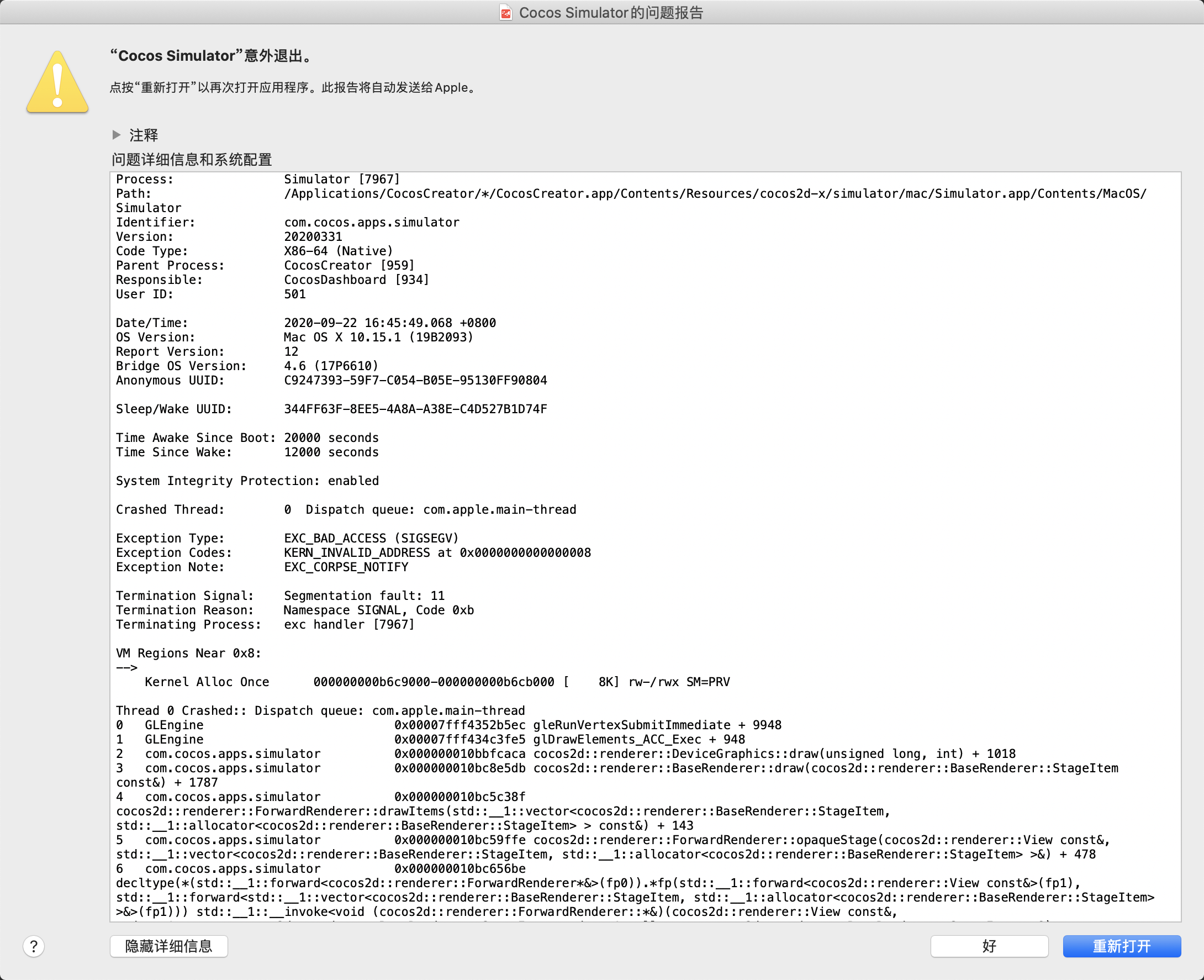The height and width of the screenshot is (980, 1204).
Task: Click the 好 button
Action: click(x=989, y=946)
